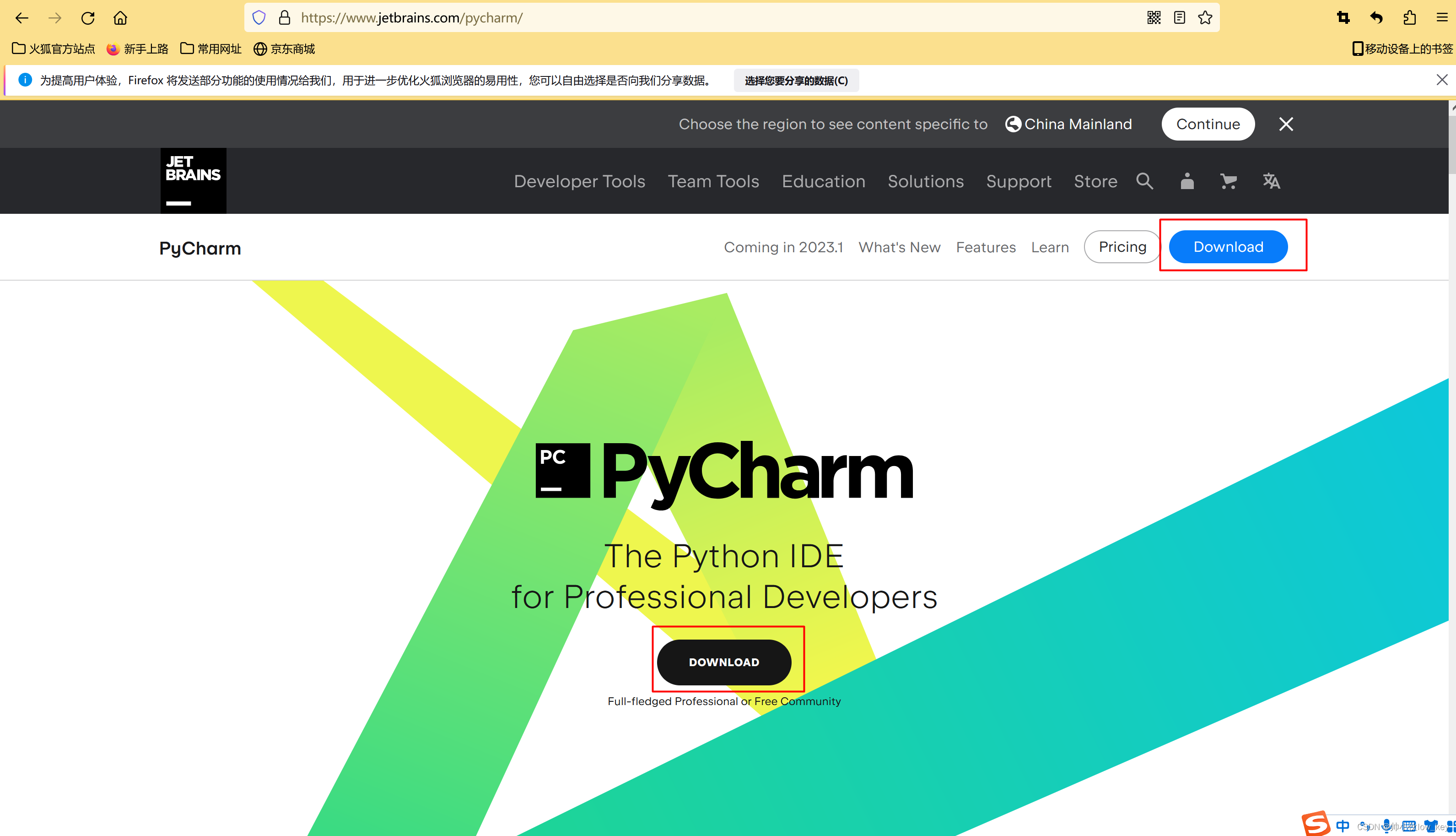The image size is (1456, 836).
Task: Select the Team Tools menu item
Action: [714, 180]
